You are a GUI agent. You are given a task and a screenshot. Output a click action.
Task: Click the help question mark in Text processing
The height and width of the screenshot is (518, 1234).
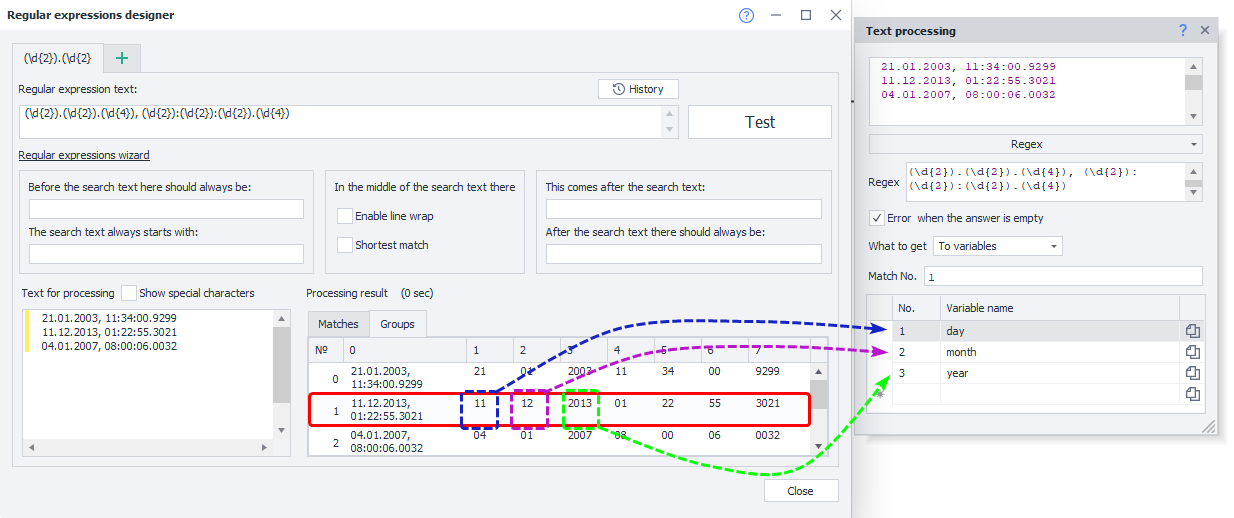pyautogui.click(x=1183, y=31)
